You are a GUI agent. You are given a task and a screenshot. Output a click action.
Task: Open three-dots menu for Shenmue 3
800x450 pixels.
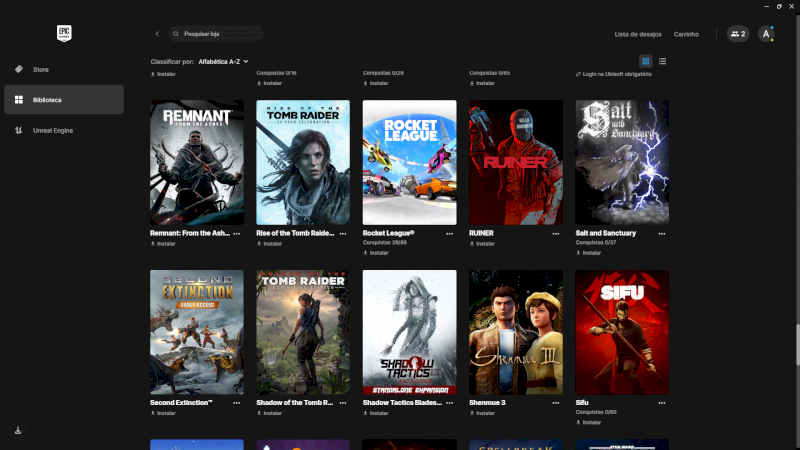(x=556, y=402)
